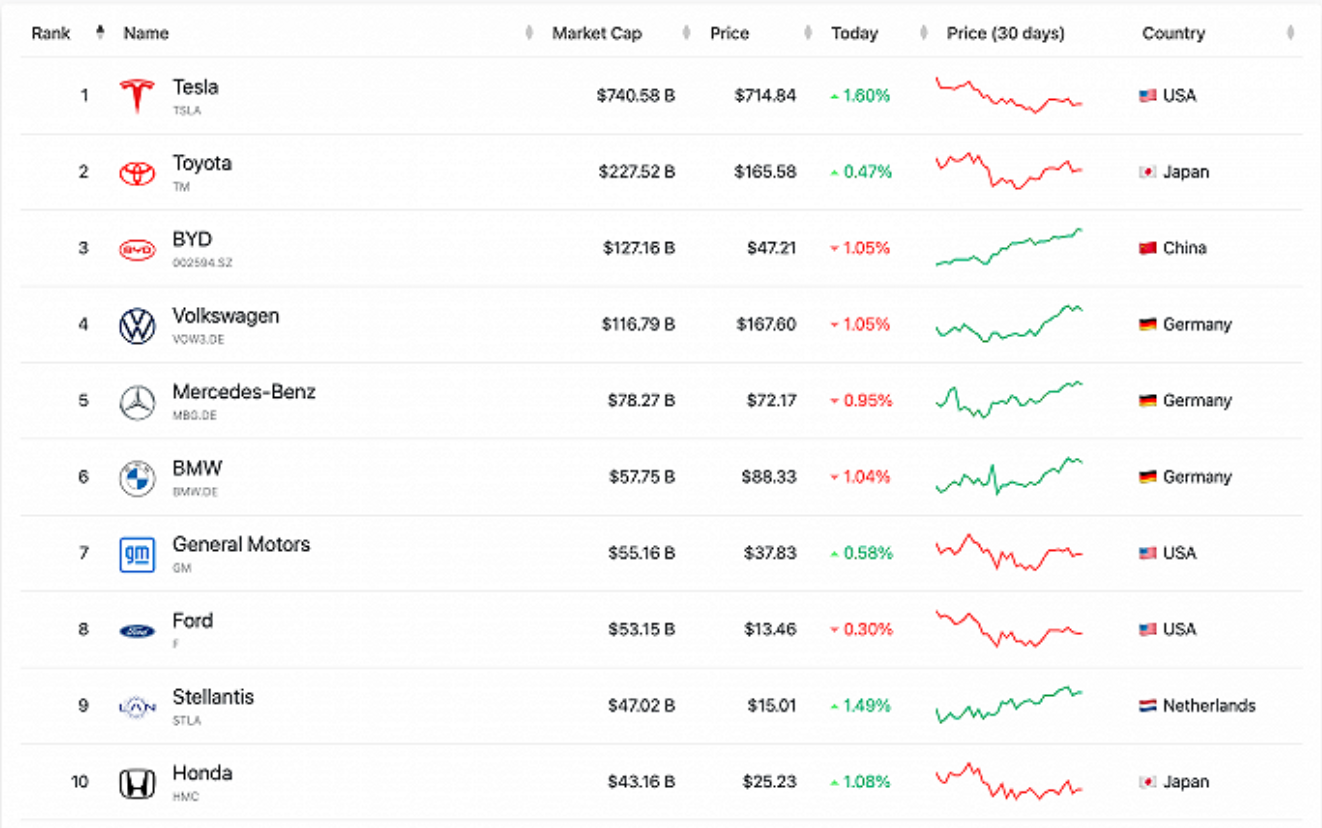The width and height of the screenshot is (1322, 828).
Task: Click the Germany flag in Volkswagen row
Action: pos(1148,325)
